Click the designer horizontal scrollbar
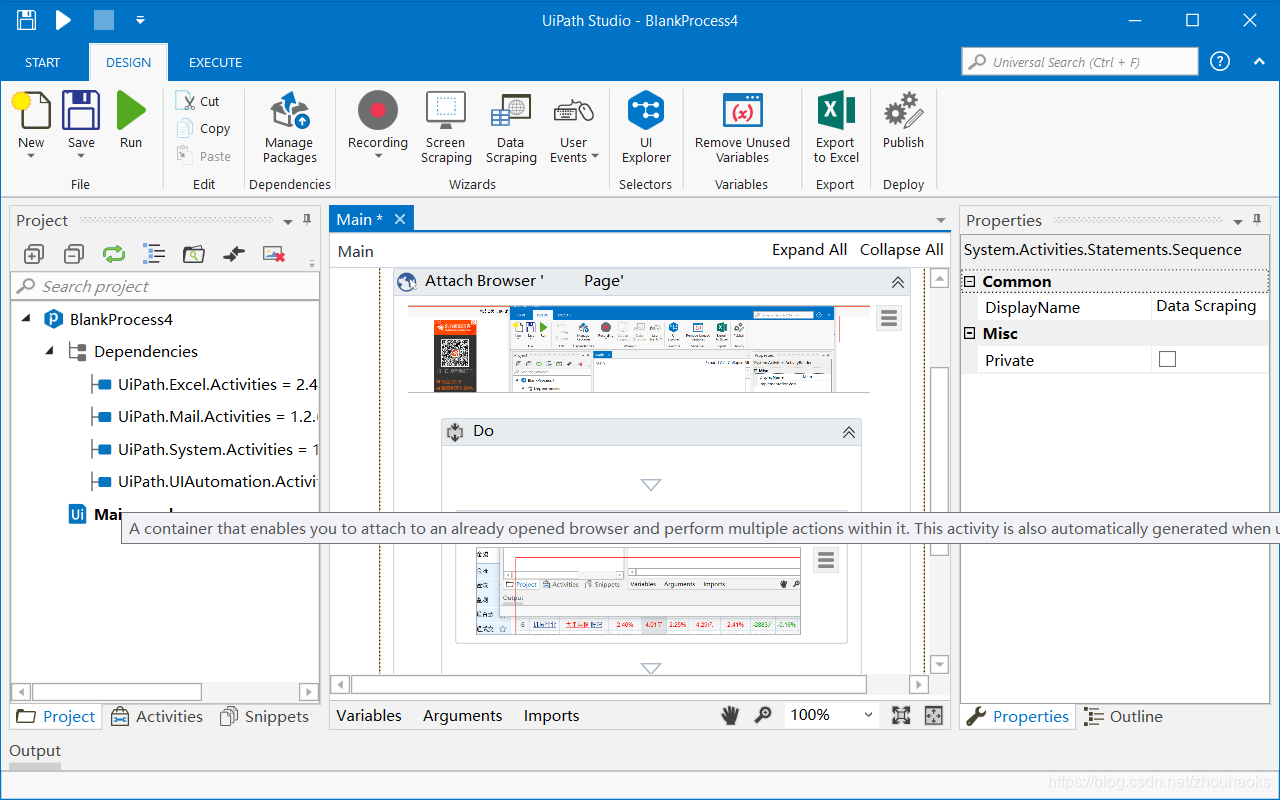 (x=608, y=684)
